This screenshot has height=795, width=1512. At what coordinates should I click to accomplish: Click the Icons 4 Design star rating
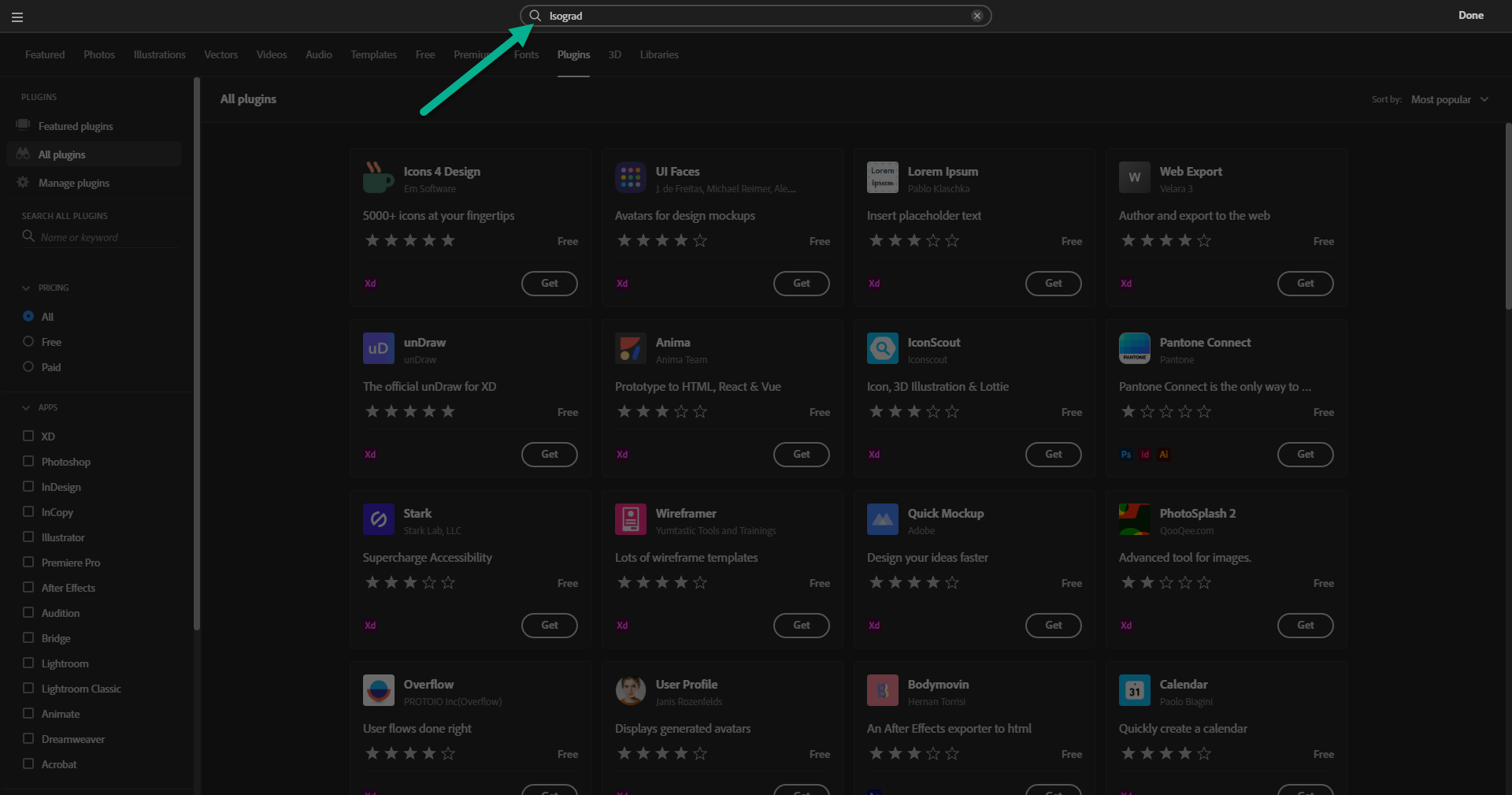pos(410,241)
